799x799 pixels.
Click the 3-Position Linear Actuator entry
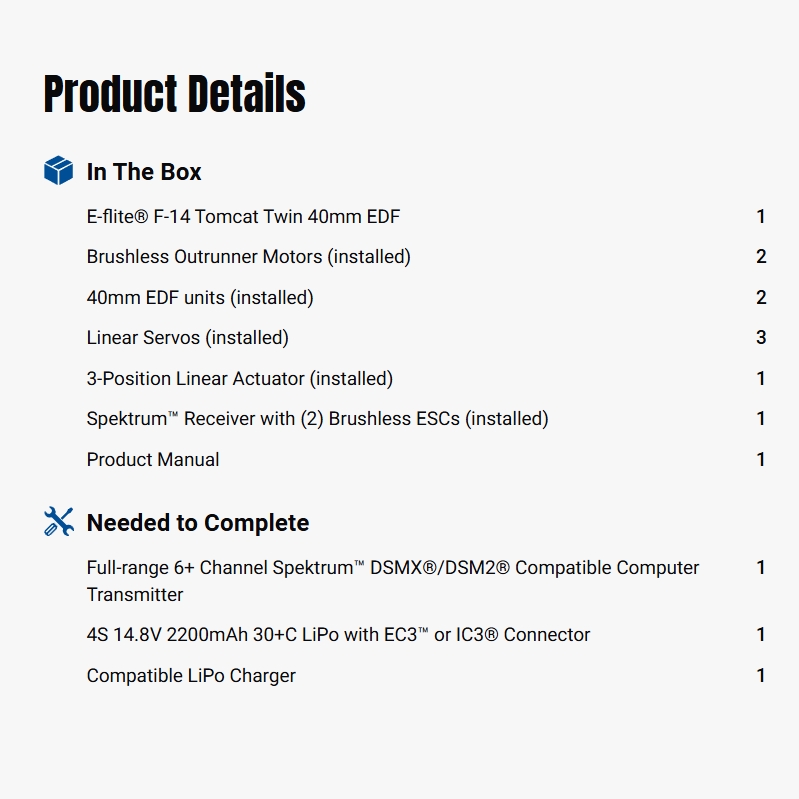tap(240, 378)
